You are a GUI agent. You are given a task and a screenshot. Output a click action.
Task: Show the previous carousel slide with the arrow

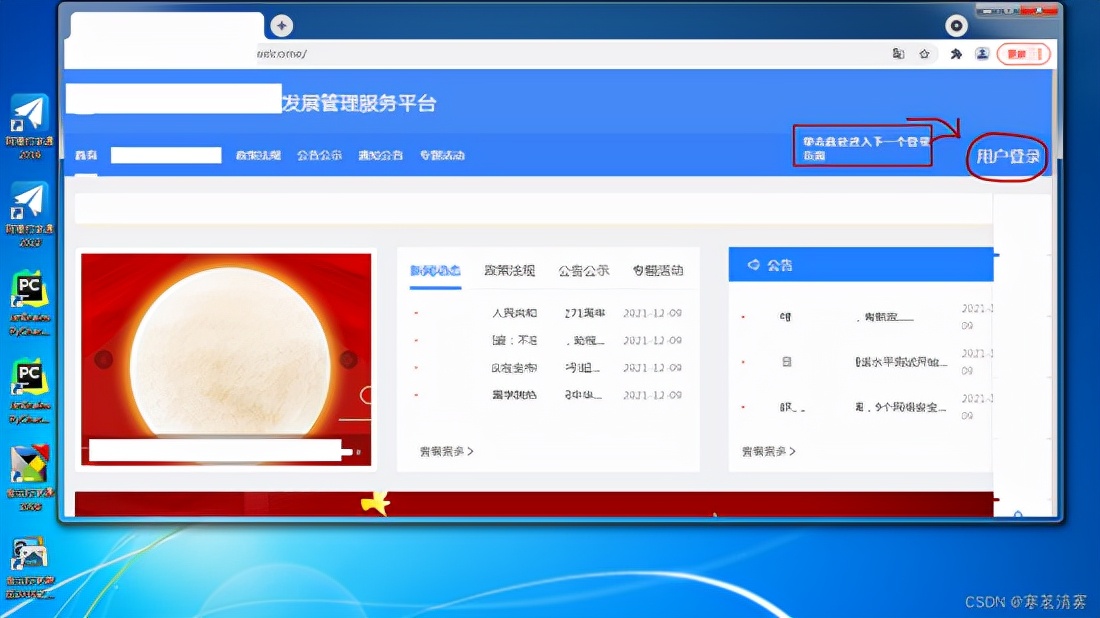(104, 360)
